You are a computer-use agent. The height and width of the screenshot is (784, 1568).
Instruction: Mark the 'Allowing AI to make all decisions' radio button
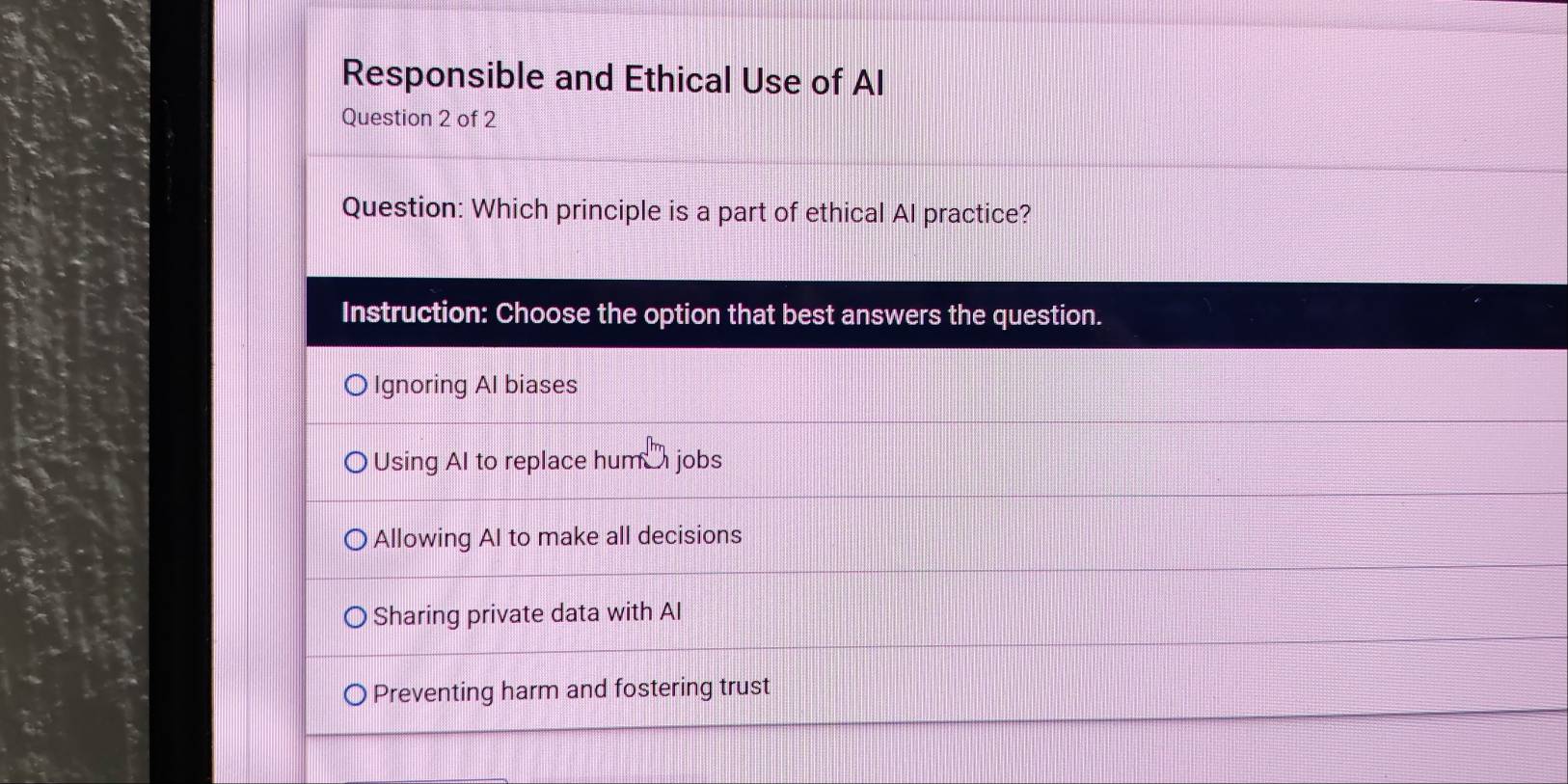pos(356,540)
